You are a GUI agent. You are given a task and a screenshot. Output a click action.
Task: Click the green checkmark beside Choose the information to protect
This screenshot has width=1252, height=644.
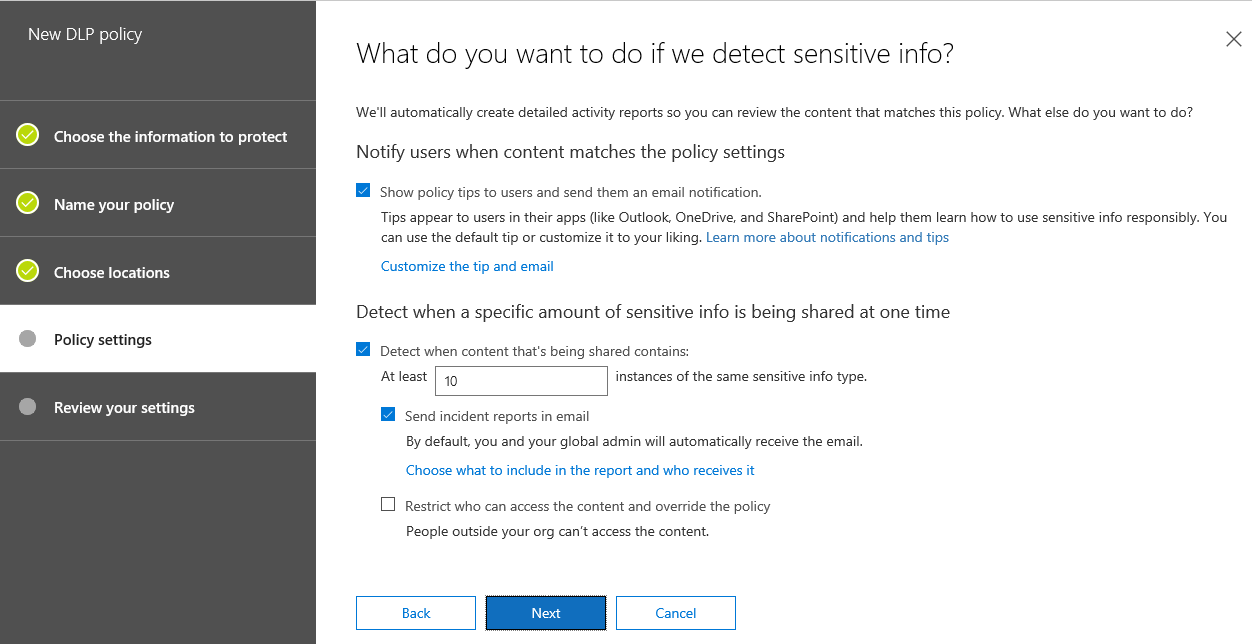29,134
